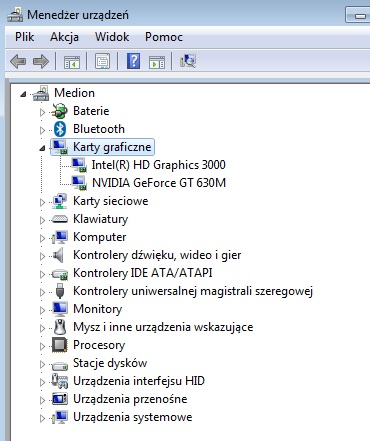The image size is (370, 441).
Task: Click the Forward arrow toolbar icon
Action: [41, 61]
